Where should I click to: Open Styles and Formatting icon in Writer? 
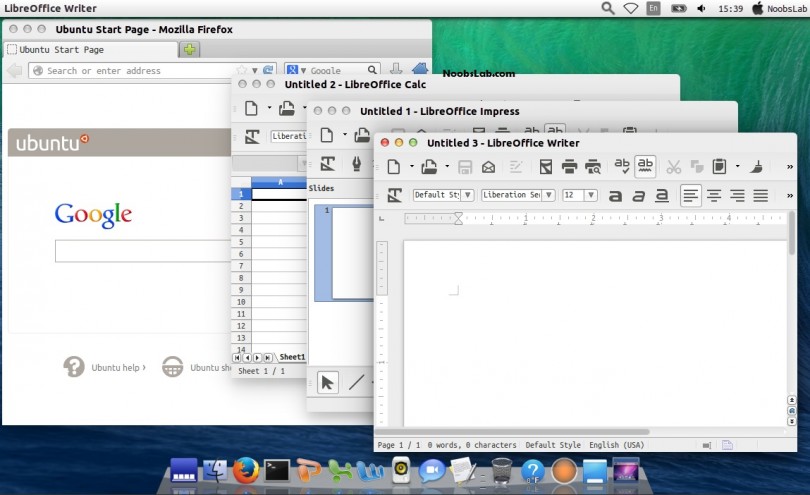(x=395, y=195)
